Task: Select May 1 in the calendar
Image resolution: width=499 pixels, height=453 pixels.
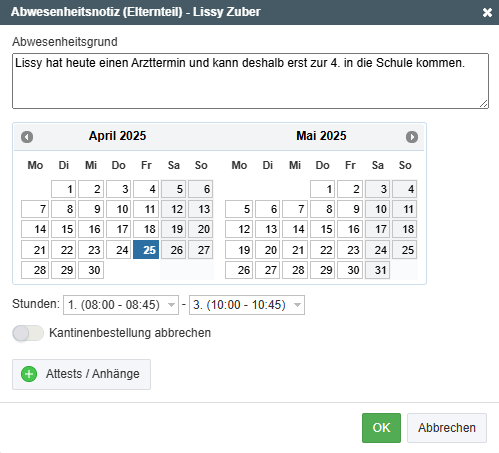Action: 322,189
